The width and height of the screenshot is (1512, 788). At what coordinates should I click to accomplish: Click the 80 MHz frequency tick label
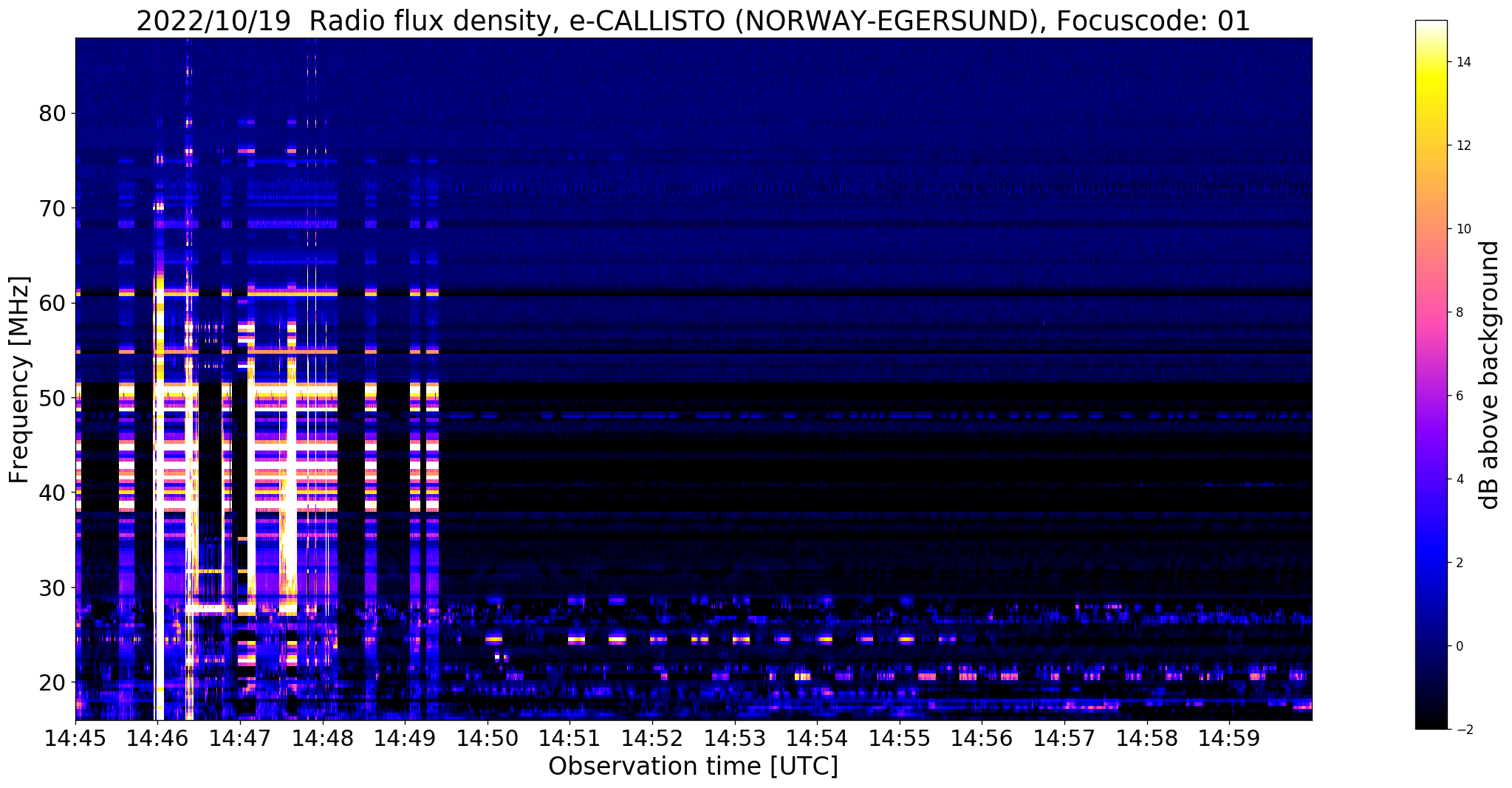click(x=52, y=114)
